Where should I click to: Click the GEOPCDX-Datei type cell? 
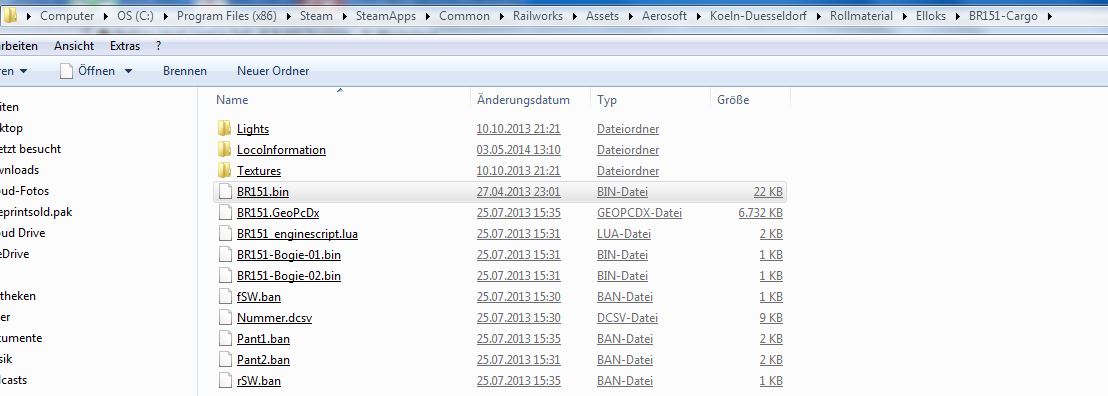point(639,213)
